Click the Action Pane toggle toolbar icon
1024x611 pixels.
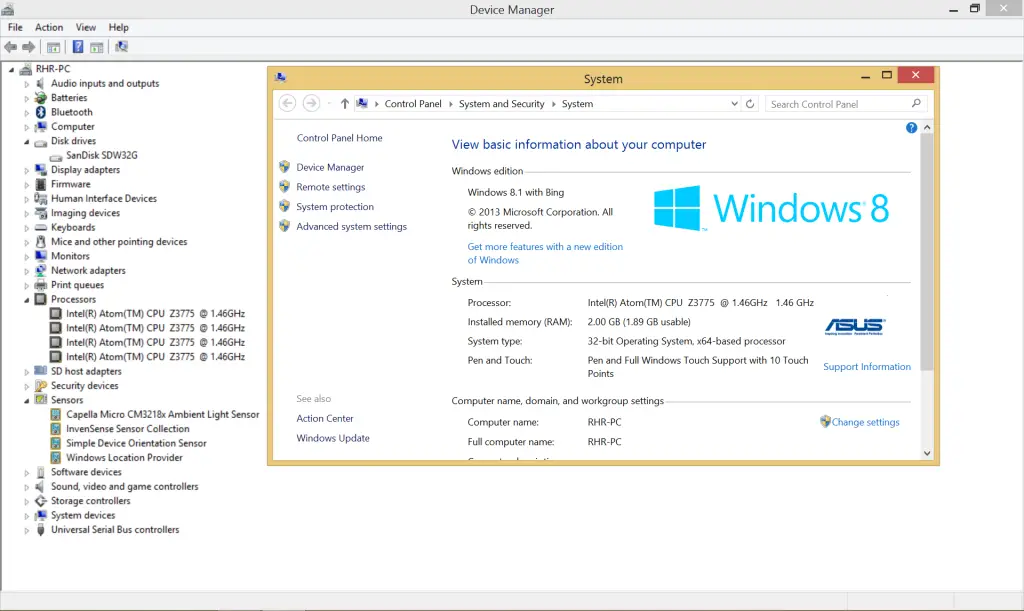tap(97, 47)
